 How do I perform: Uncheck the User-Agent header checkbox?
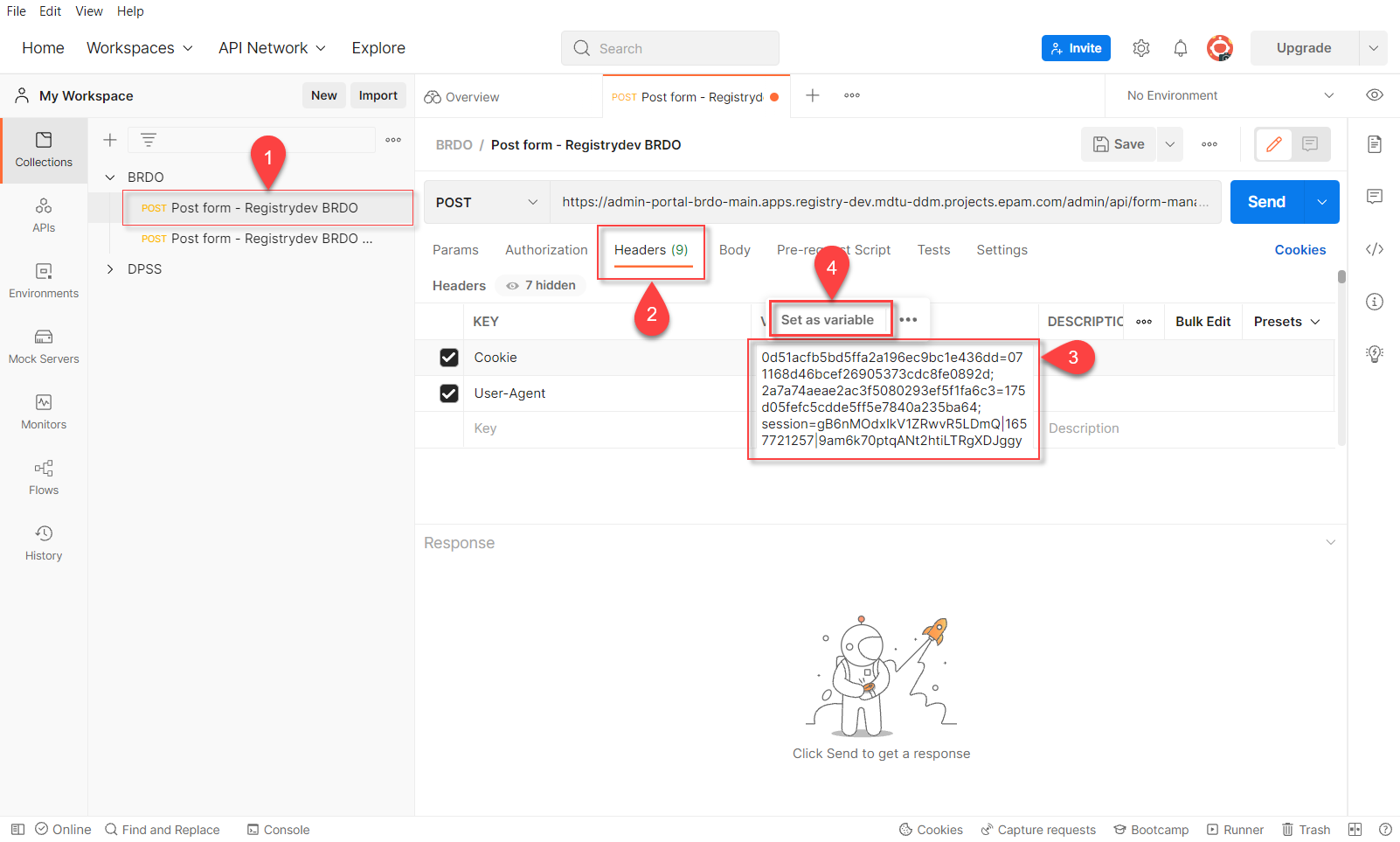coord(449,393)
